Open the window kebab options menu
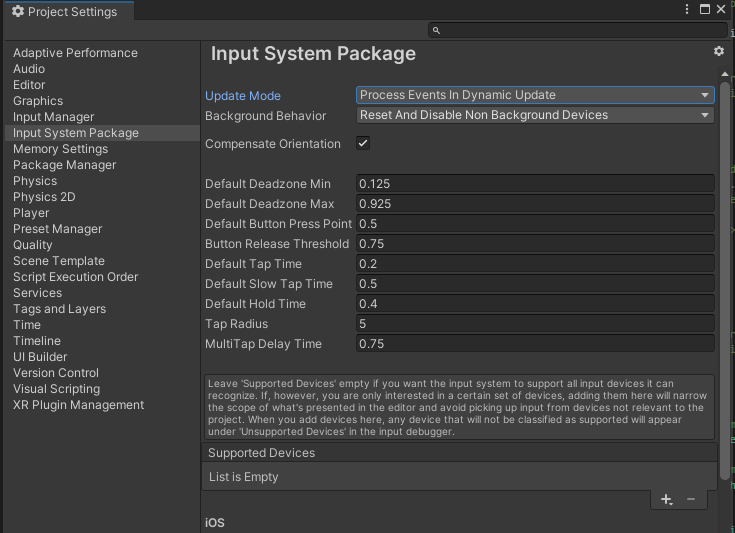Screen dimensions: 735x533 coord(687,10)
